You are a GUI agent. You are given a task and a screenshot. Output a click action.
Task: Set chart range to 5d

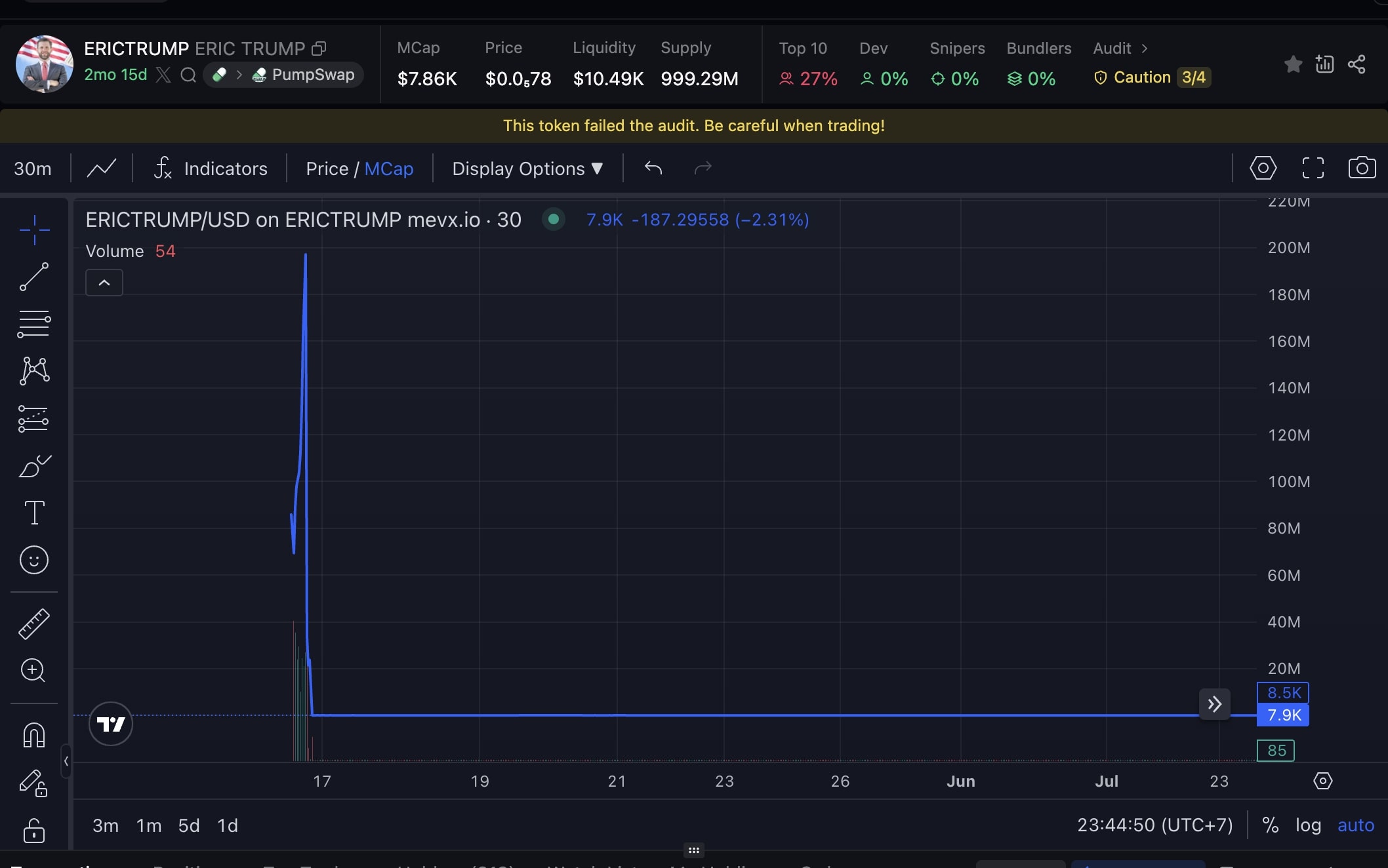(x=189, y=825)
